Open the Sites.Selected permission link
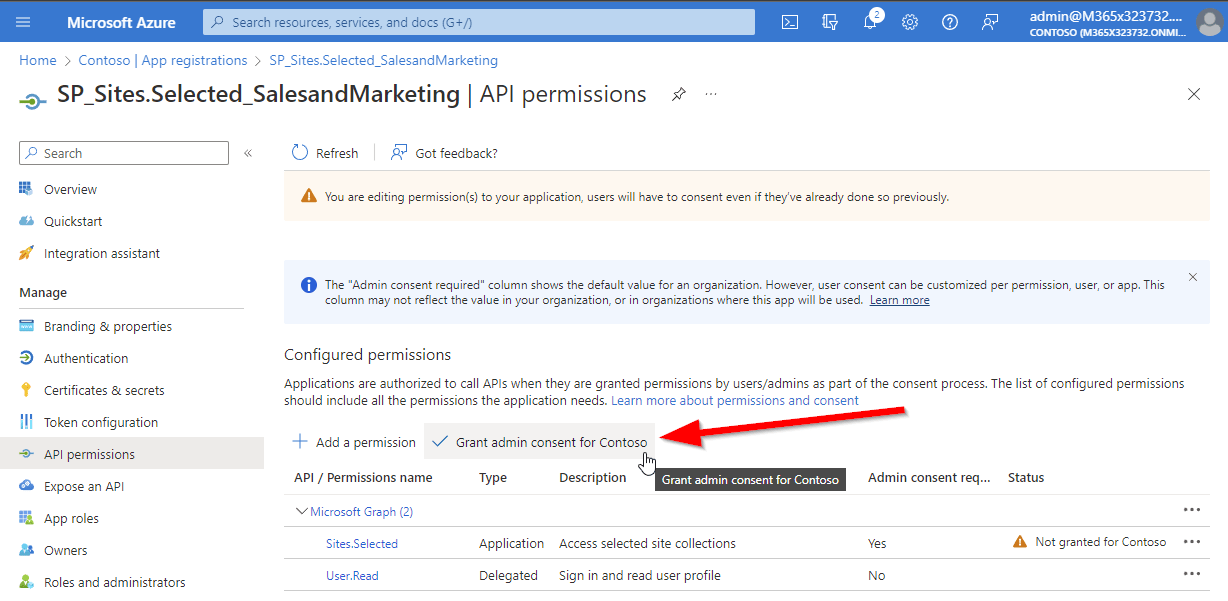The width and height of the screenshot is (1228, 601). (362, 544)
